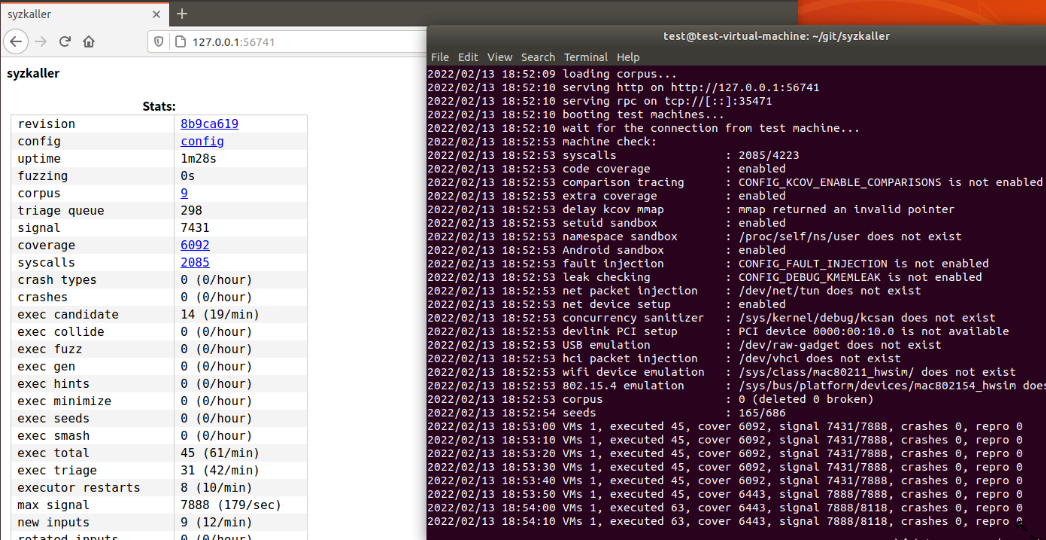Open the corpus 9 link
The width and height of the screenshot is (1046, 540).
tap(184, 194)
